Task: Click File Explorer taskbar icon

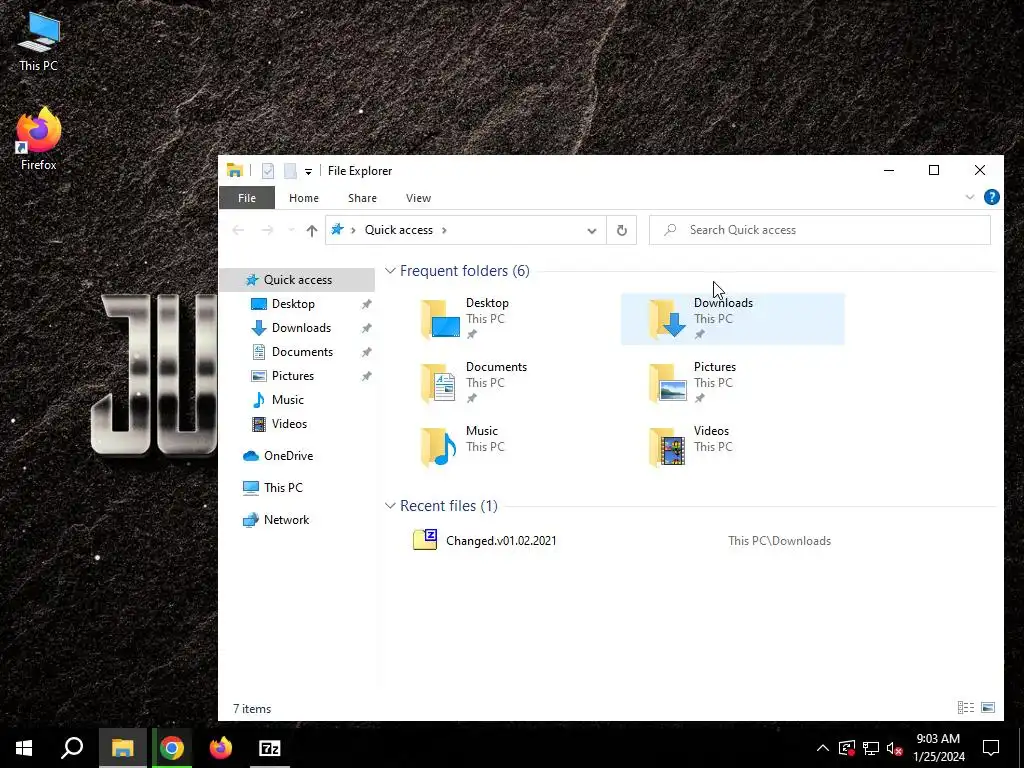Action: click(123, 748)
